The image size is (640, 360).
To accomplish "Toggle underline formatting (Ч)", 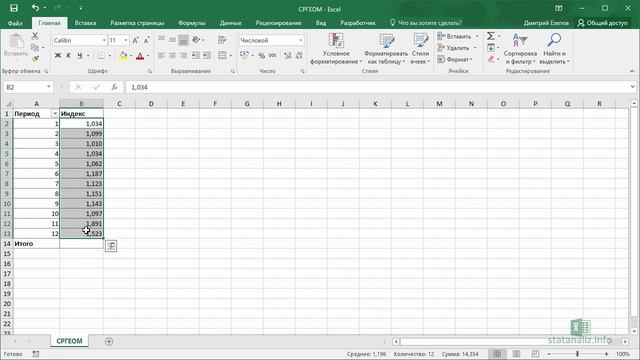I will point(80,56).
